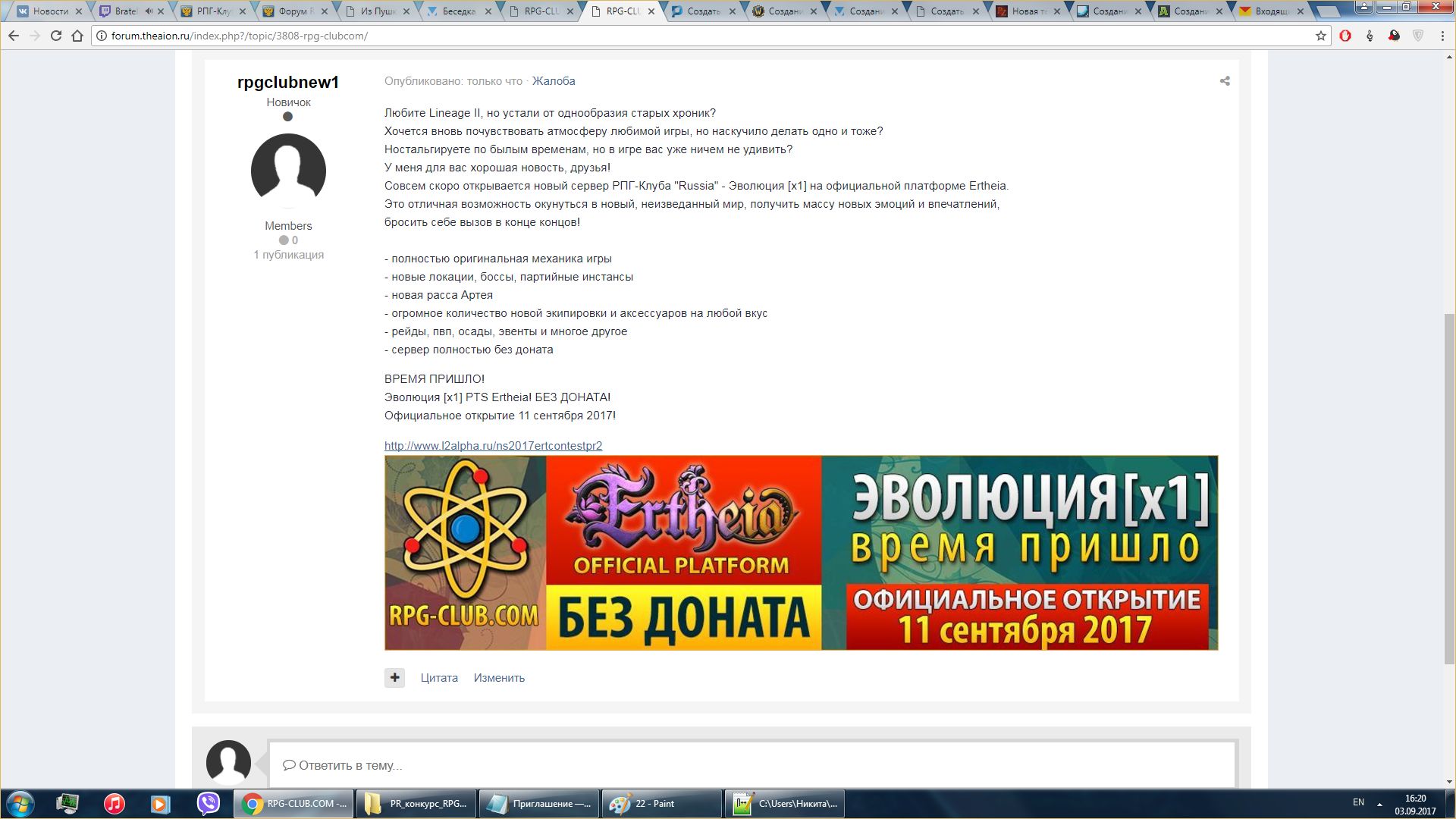Screen dimensions: 1456x819
Task: Open Viber from the taskbar
Action: point(208,804)
